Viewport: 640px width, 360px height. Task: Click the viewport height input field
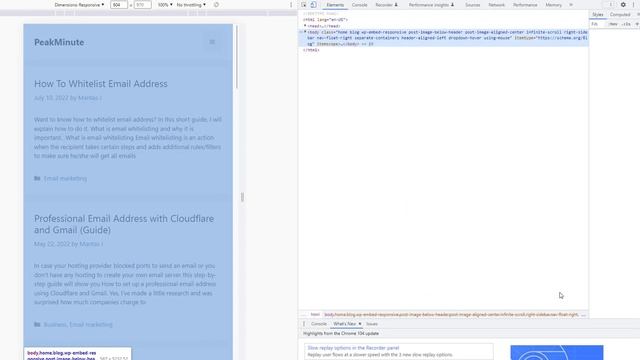pyautogui.click(x=142, y=5)
